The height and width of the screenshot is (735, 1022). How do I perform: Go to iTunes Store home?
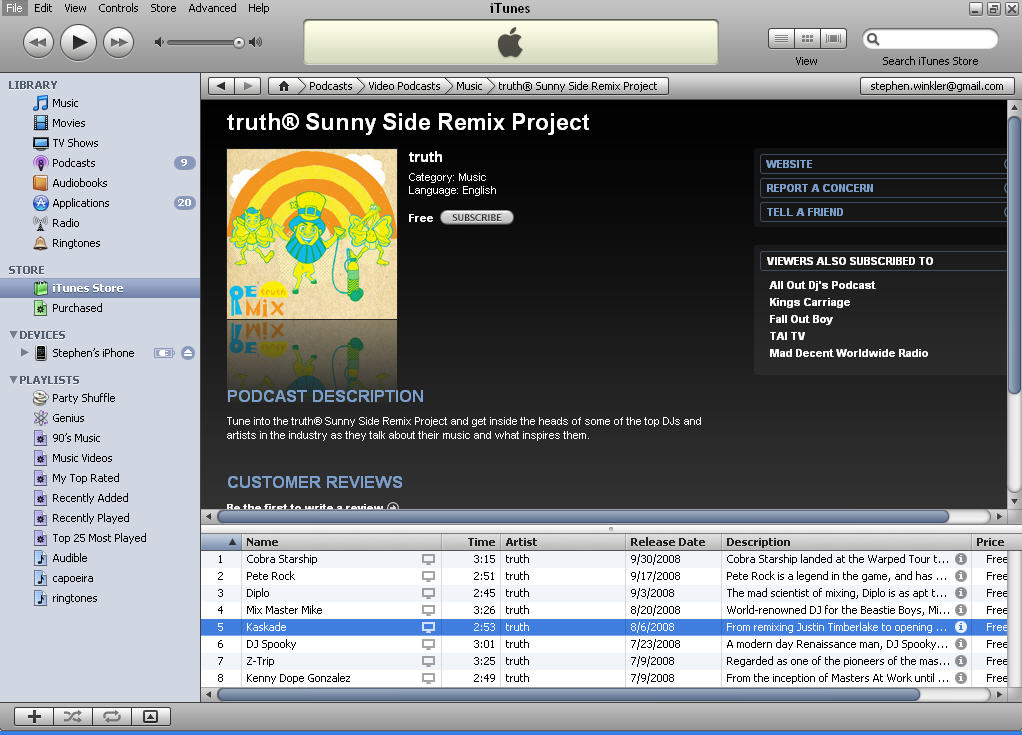click(284, 86)
